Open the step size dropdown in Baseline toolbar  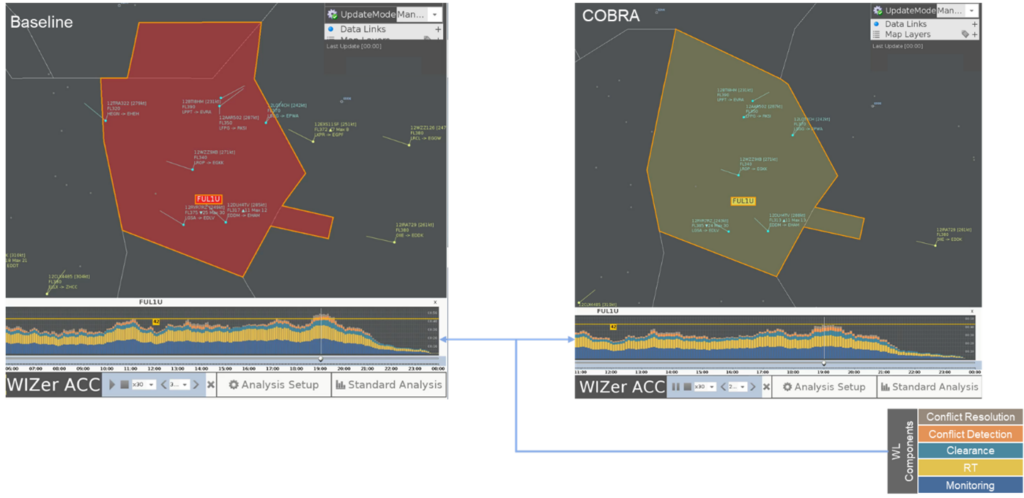(x=180, y=384)
